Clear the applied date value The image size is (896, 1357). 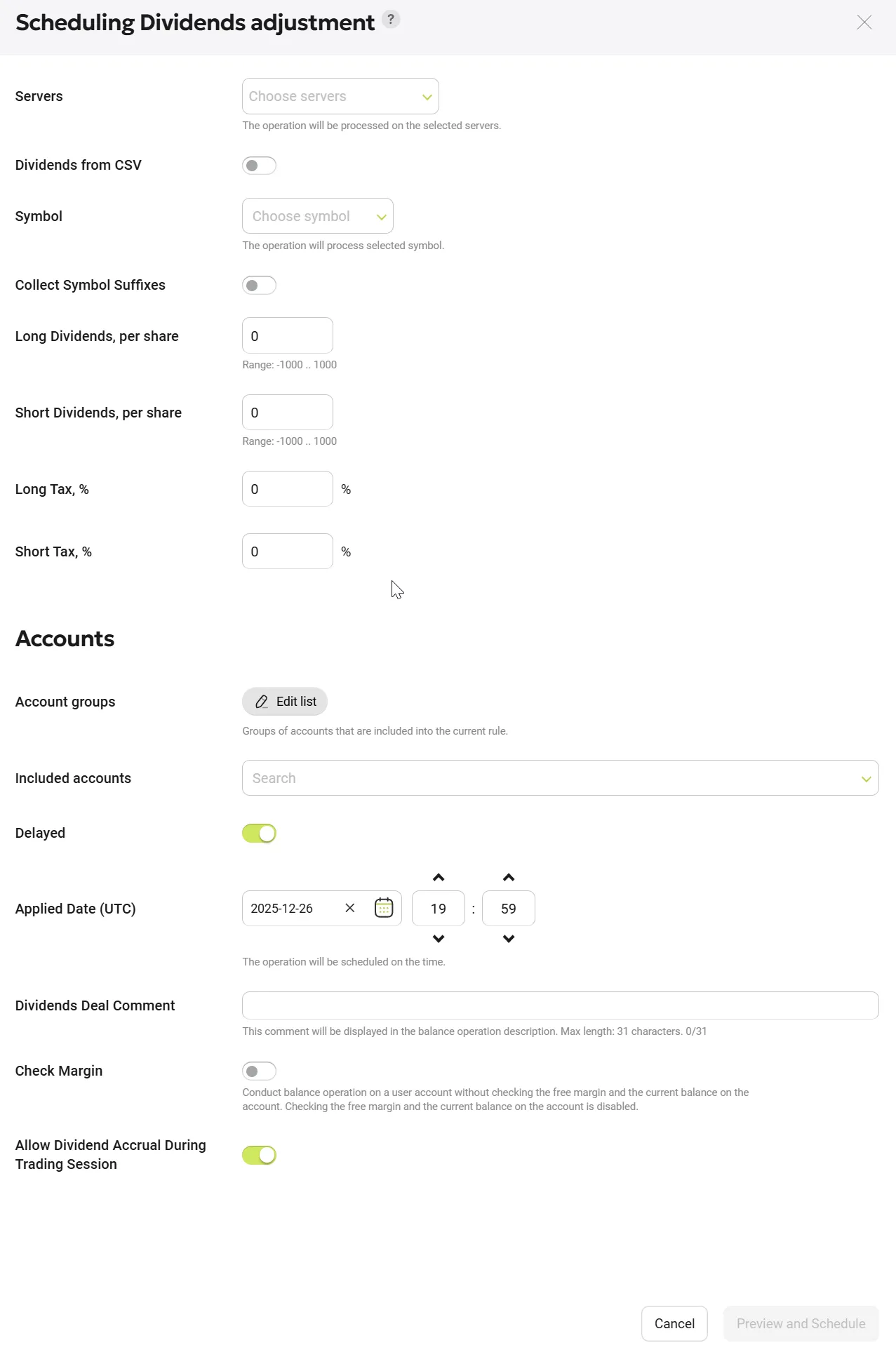tap(350, 908)
